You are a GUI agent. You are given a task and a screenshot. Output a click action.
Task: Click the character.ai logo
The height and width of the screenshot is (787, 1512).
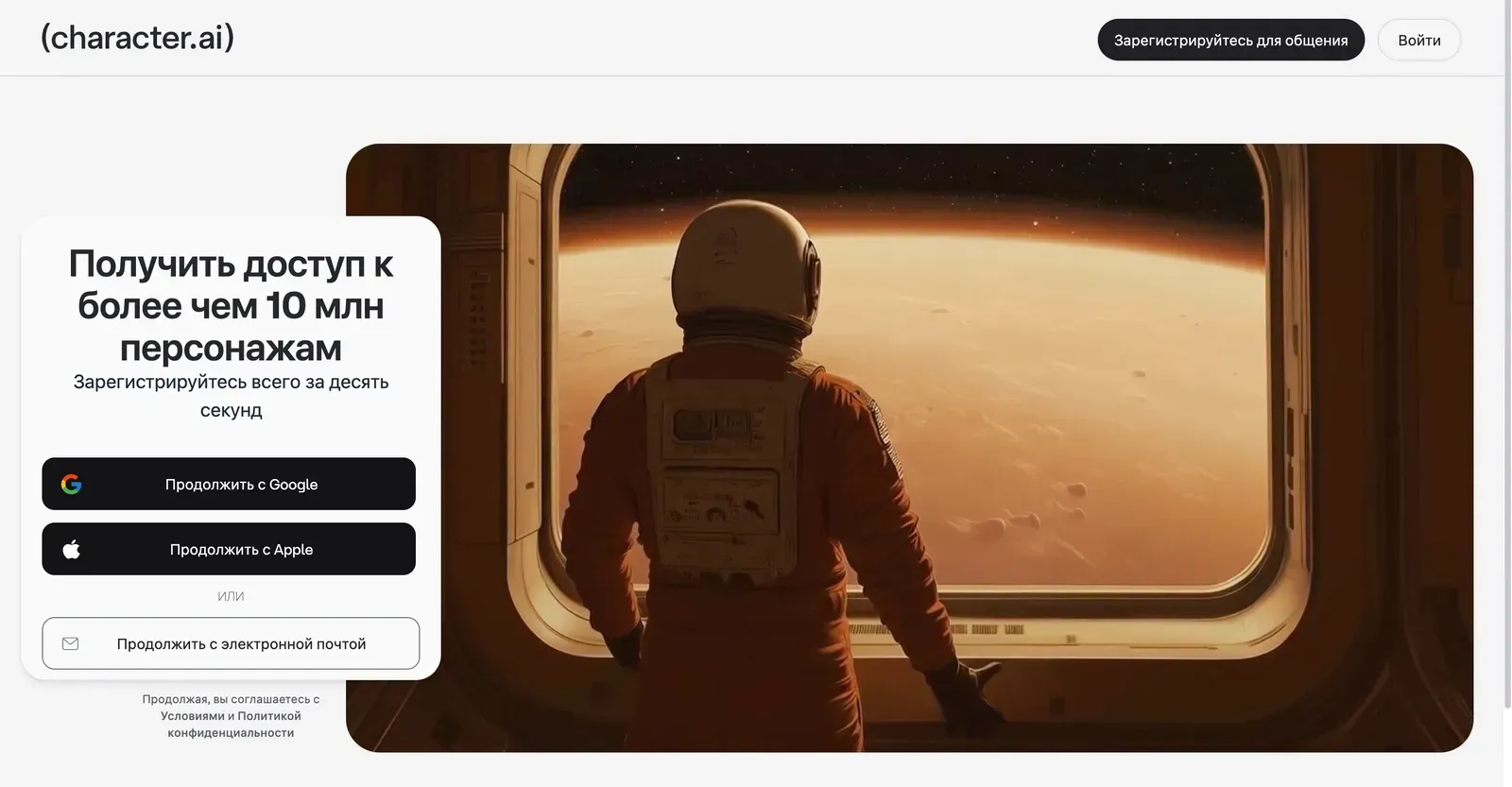tap(137, 38)
